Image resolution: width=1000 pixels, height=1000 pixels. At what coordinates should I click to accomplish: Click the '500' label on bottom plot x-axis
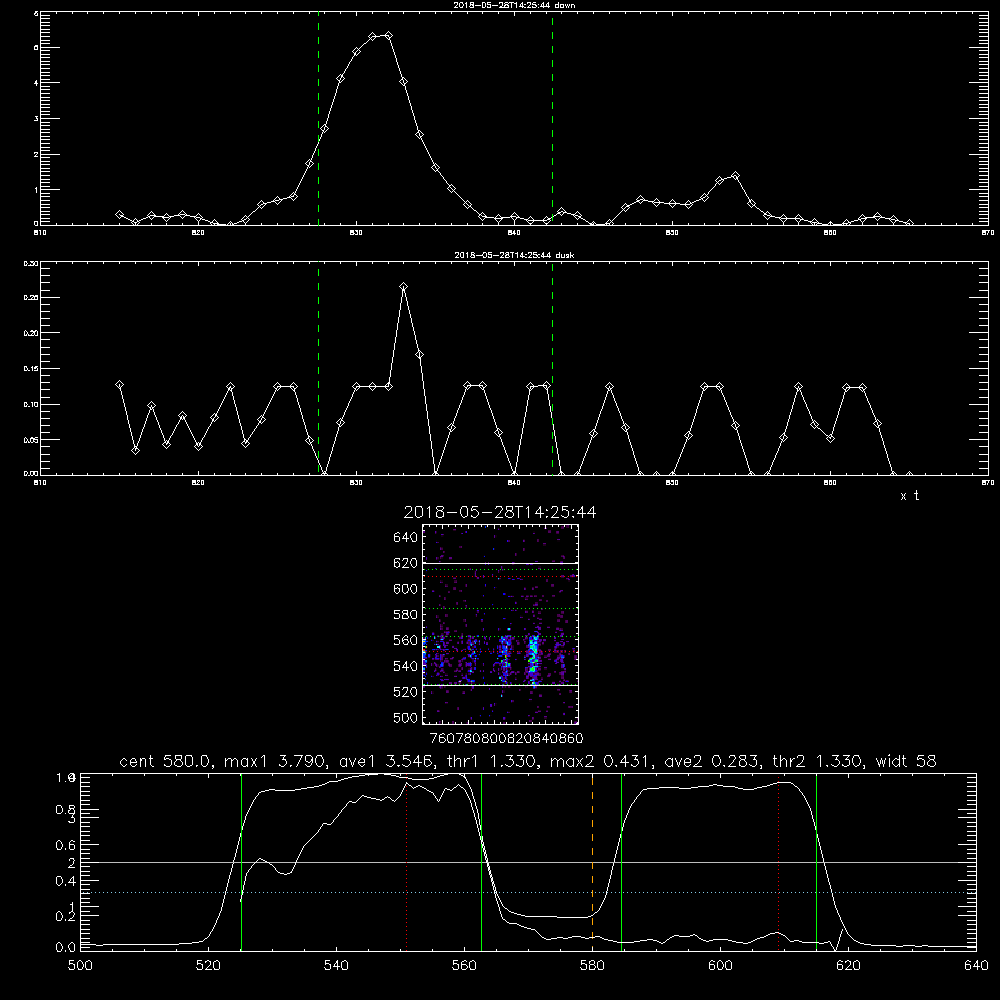(x=80, y=966)
